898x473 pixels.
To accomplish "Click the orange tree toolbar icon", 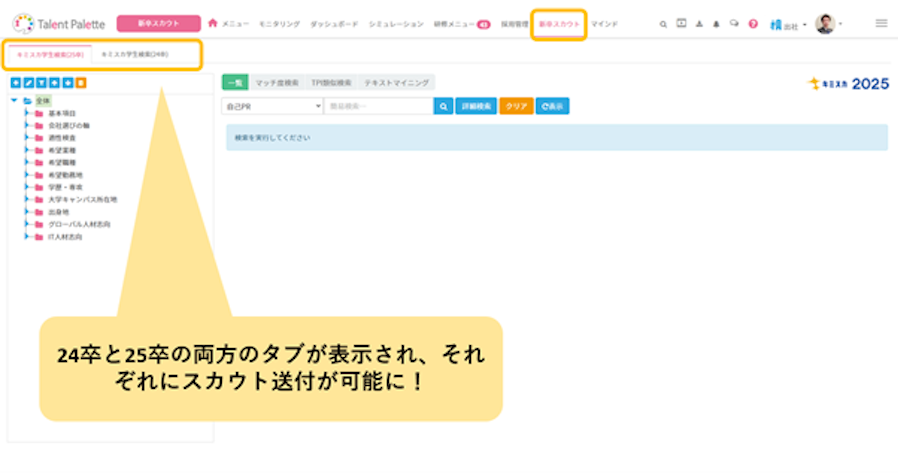I will tap(81, 83).
